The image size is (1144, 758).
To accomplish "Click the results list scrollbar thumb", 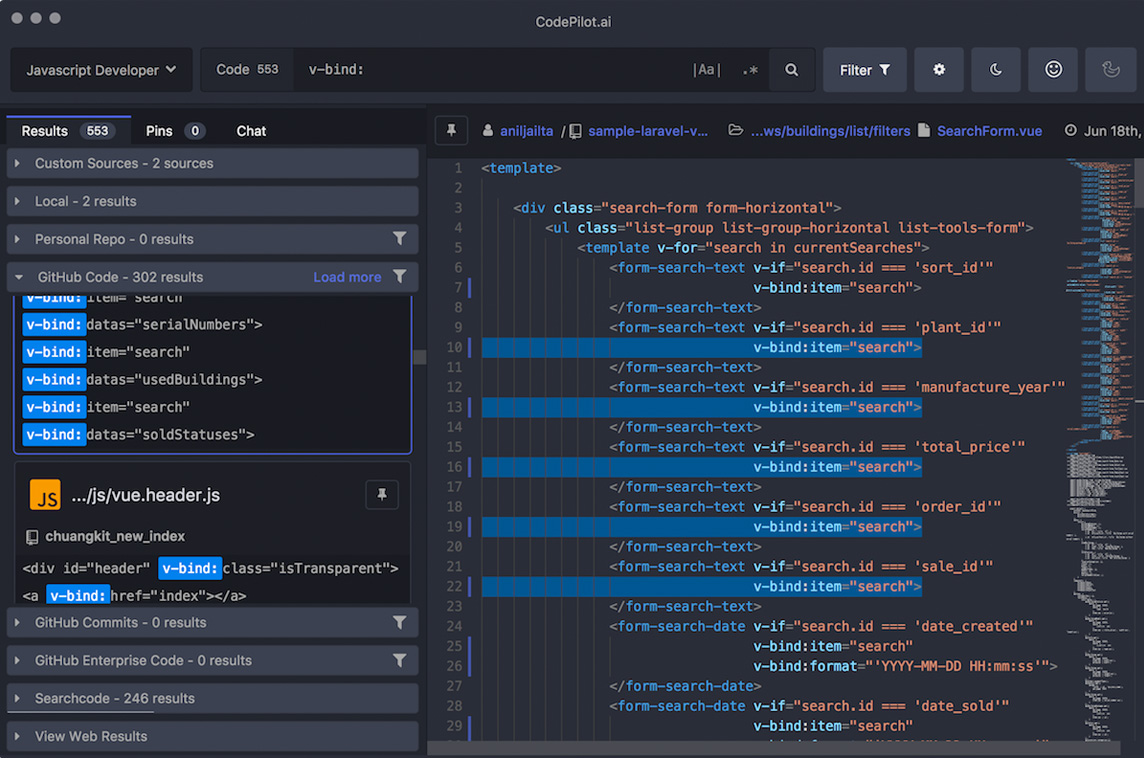I will click(420, 357).
